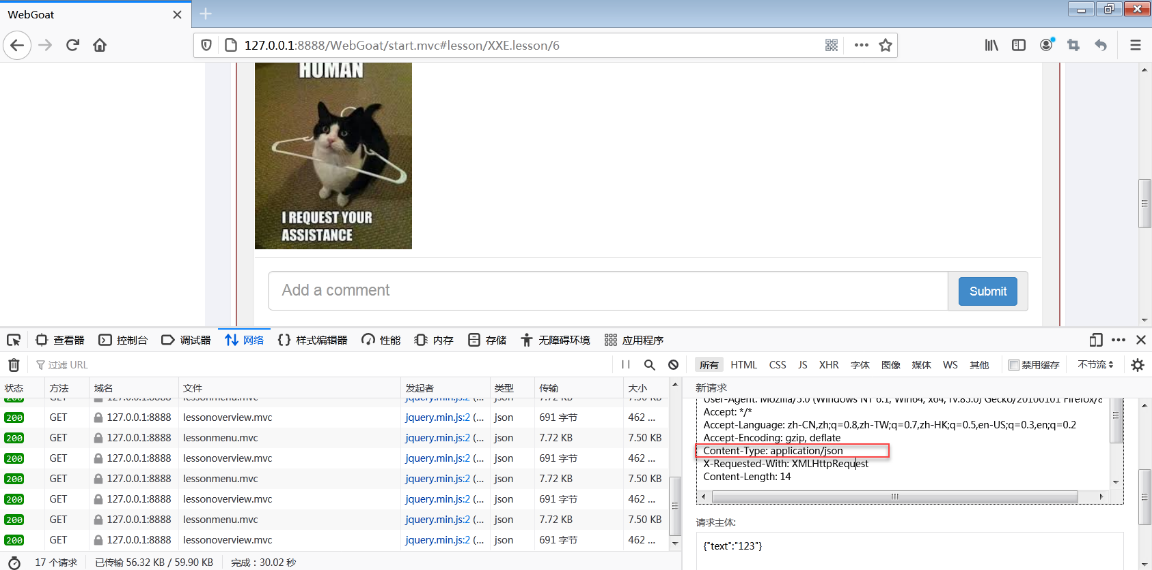Open the Library bookshelf icon
The width and height of the screenshot is (1152, 570).
(992, 45)
